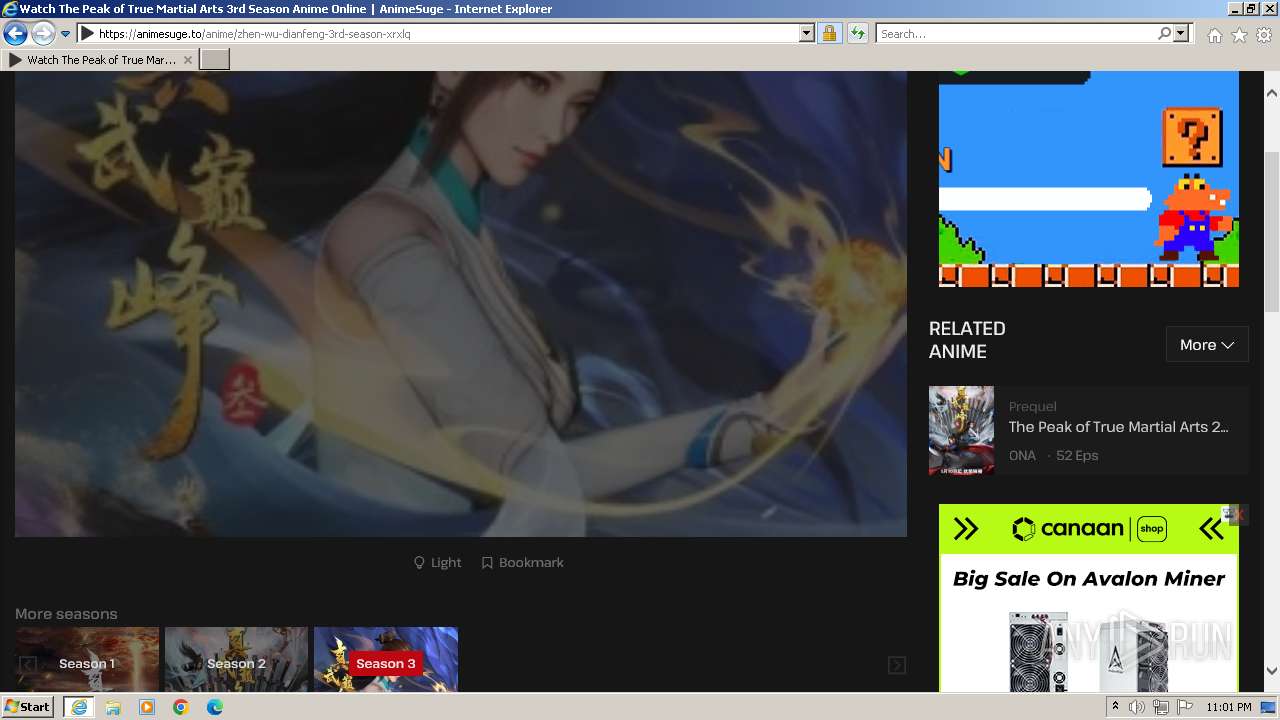Click the browser Forward arrow button
1280x720 pixels.
[x=43, y=34]
